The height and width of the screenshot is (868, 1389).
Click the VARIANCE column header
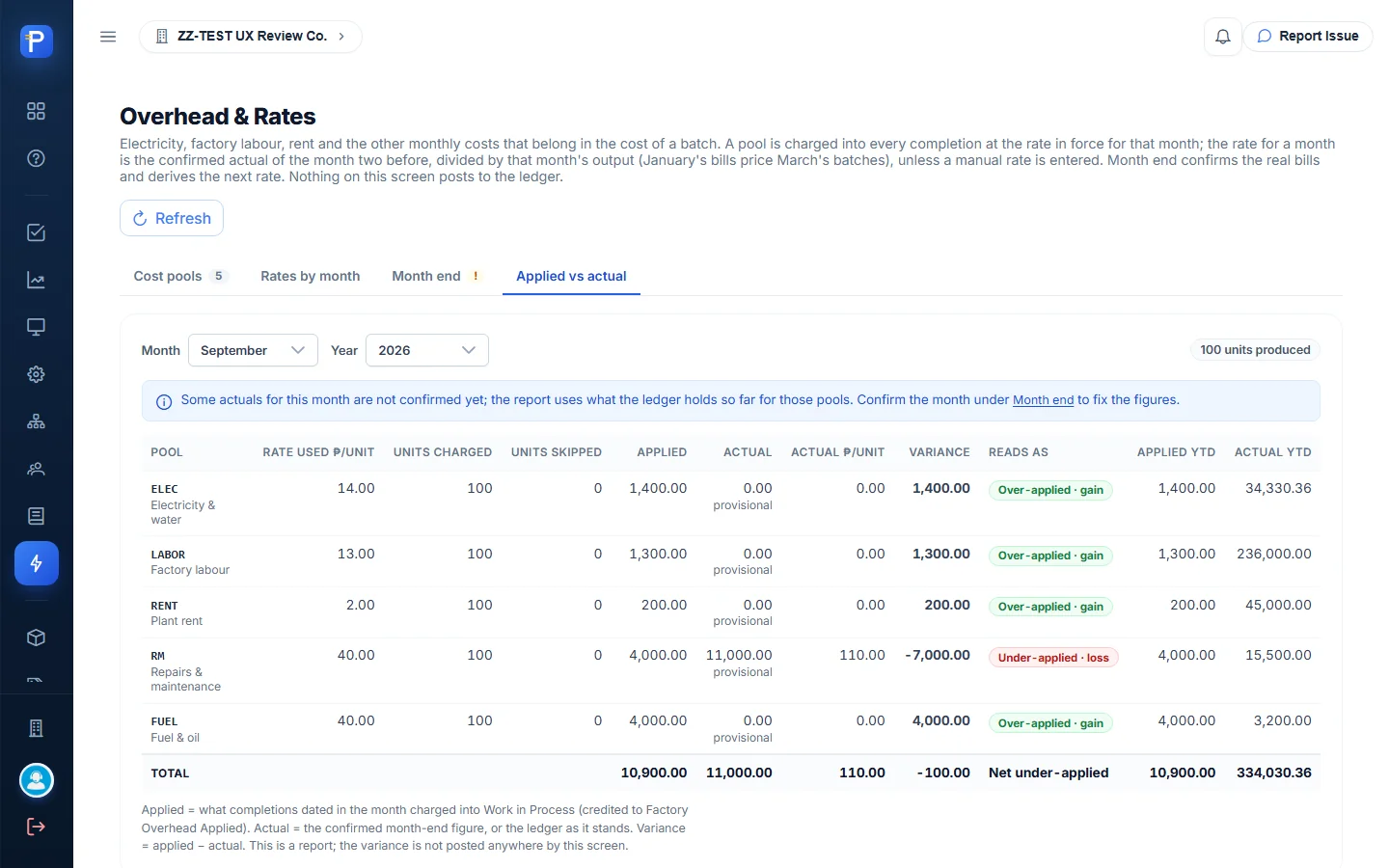click(940, 452)
